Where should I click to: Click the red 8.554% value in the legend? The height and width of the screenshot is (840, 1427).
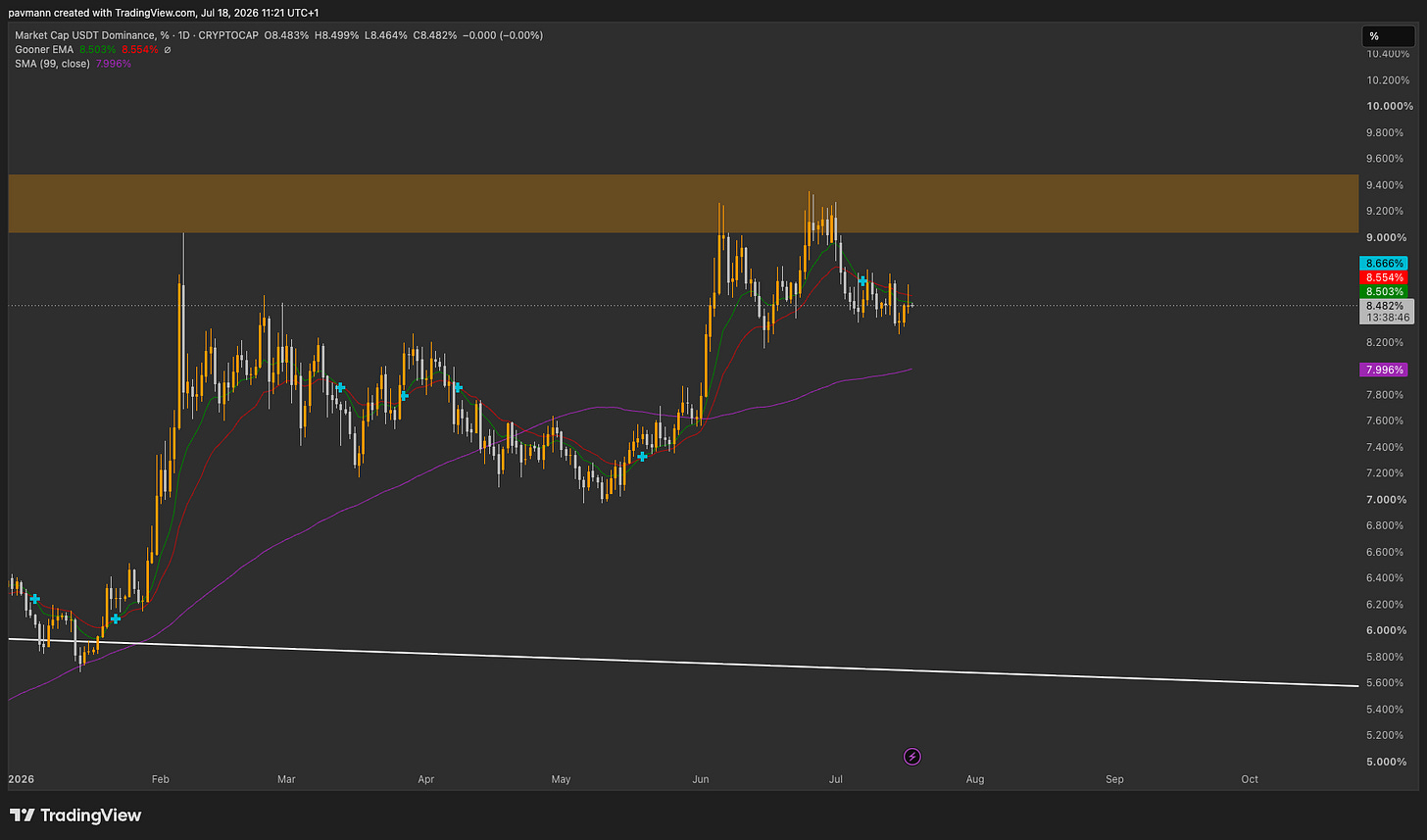tap(140, 49)
